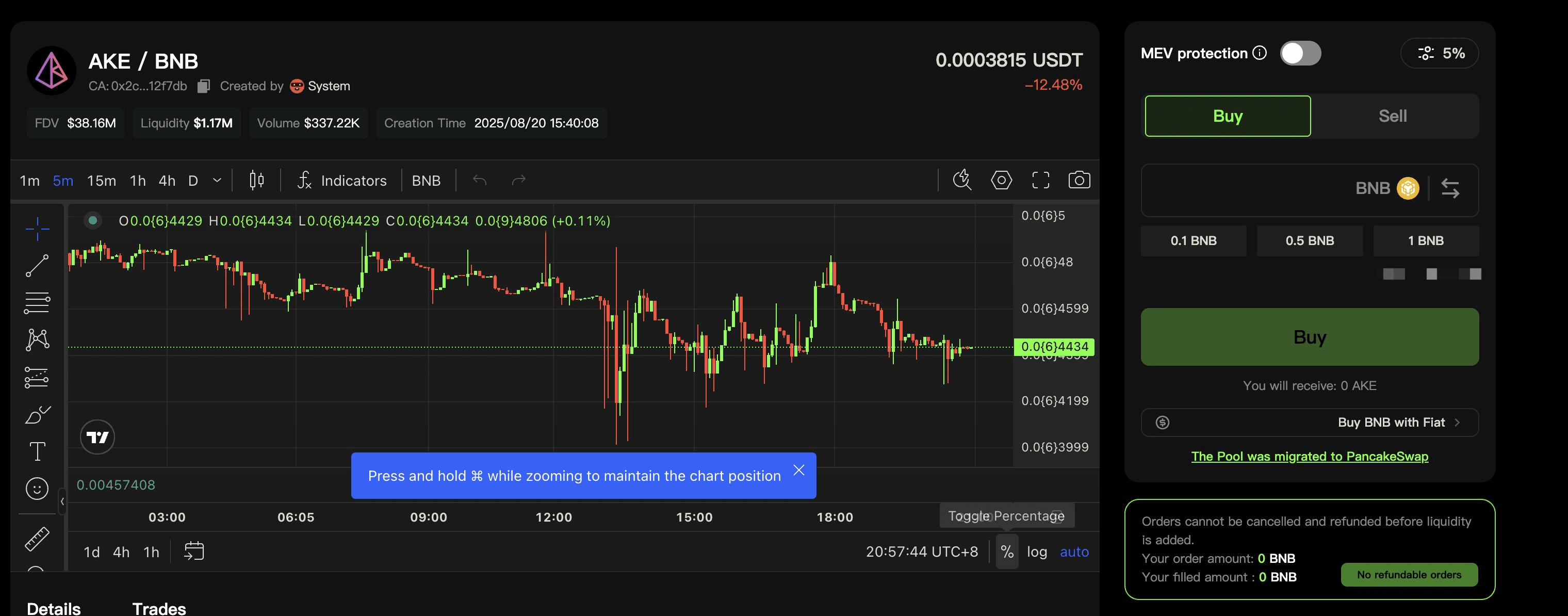
Task: Toggle percentage scale on the chart
Action: (1007, 552)
